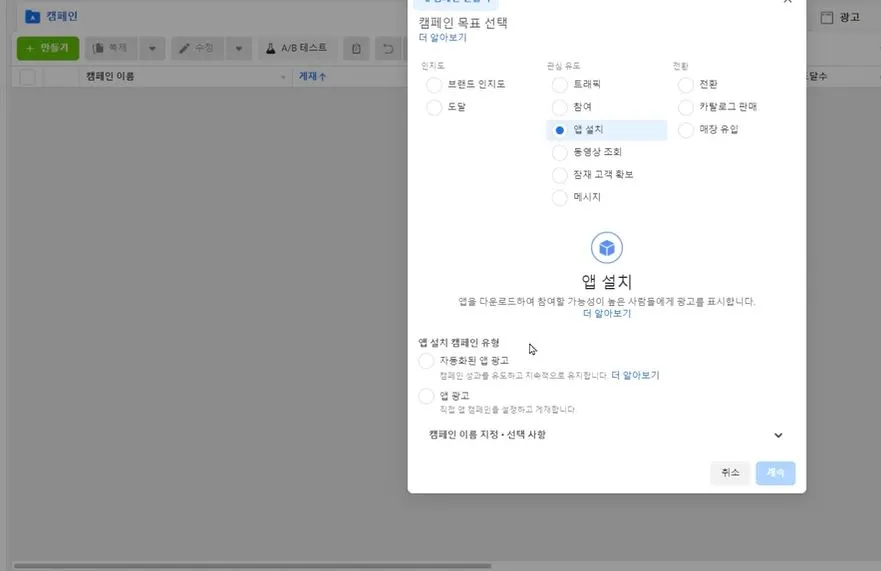
Task: Open the dropdown arrow next to 복제
Action: tap(152, 48)
